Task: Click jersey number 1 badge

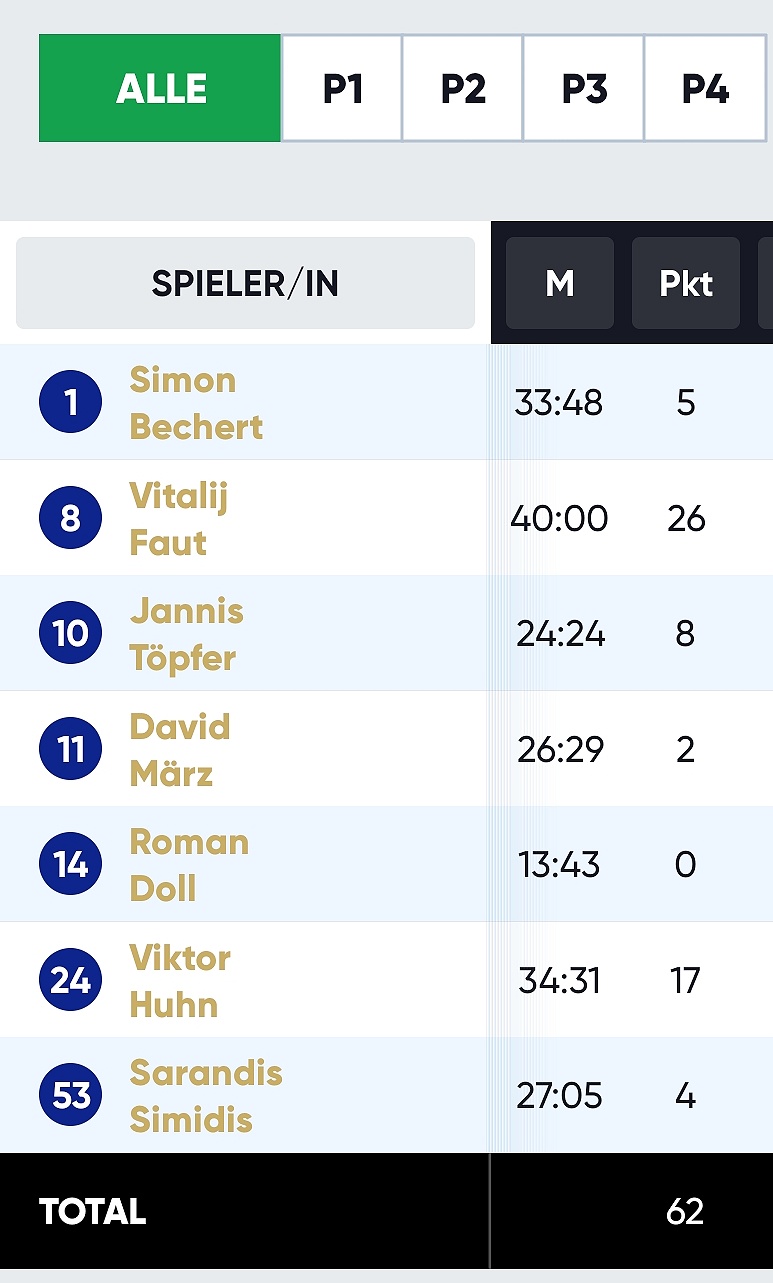Action: tap(70, 402)
